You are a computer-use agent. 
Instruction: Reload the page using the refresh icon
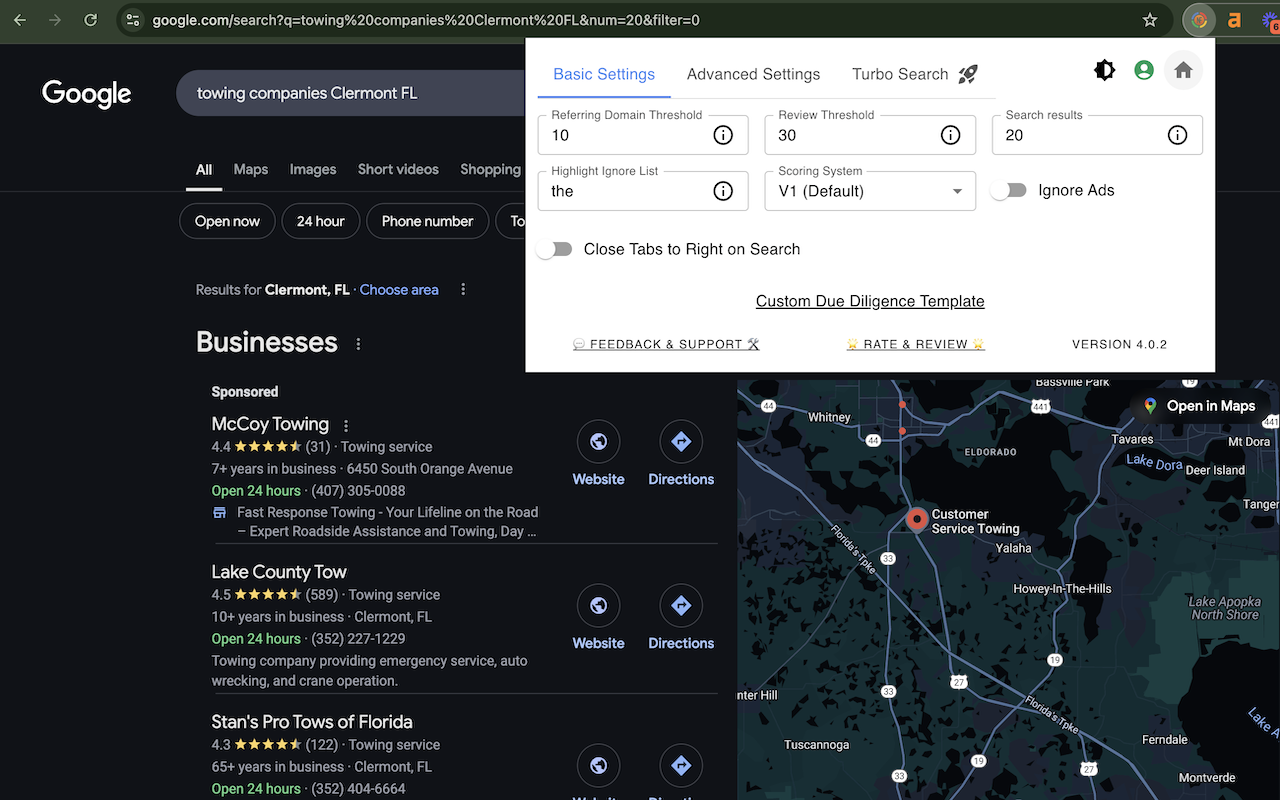pos(90,19)
